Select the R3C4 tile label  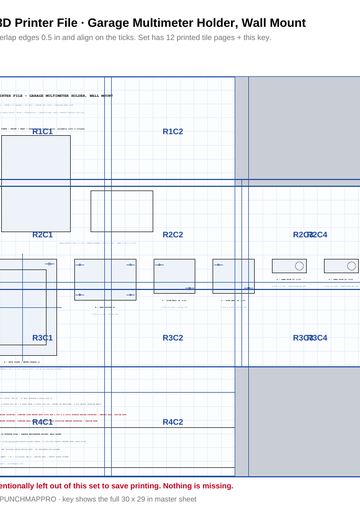[x=317, y=338]
